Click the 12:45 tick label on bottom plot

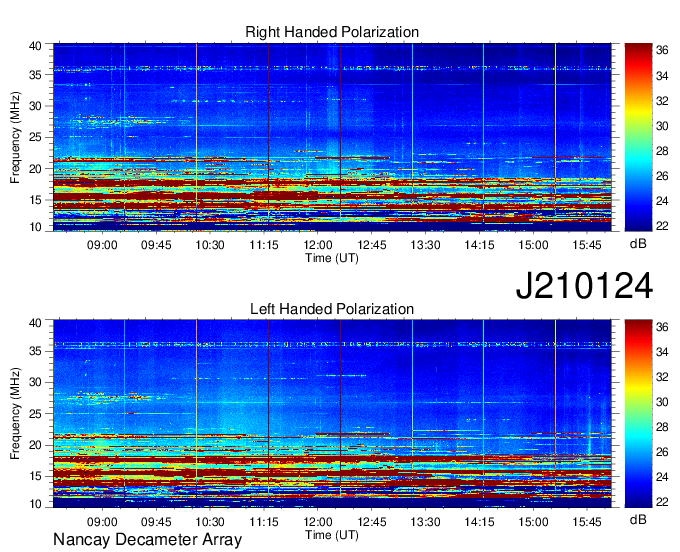coord(372,522)
